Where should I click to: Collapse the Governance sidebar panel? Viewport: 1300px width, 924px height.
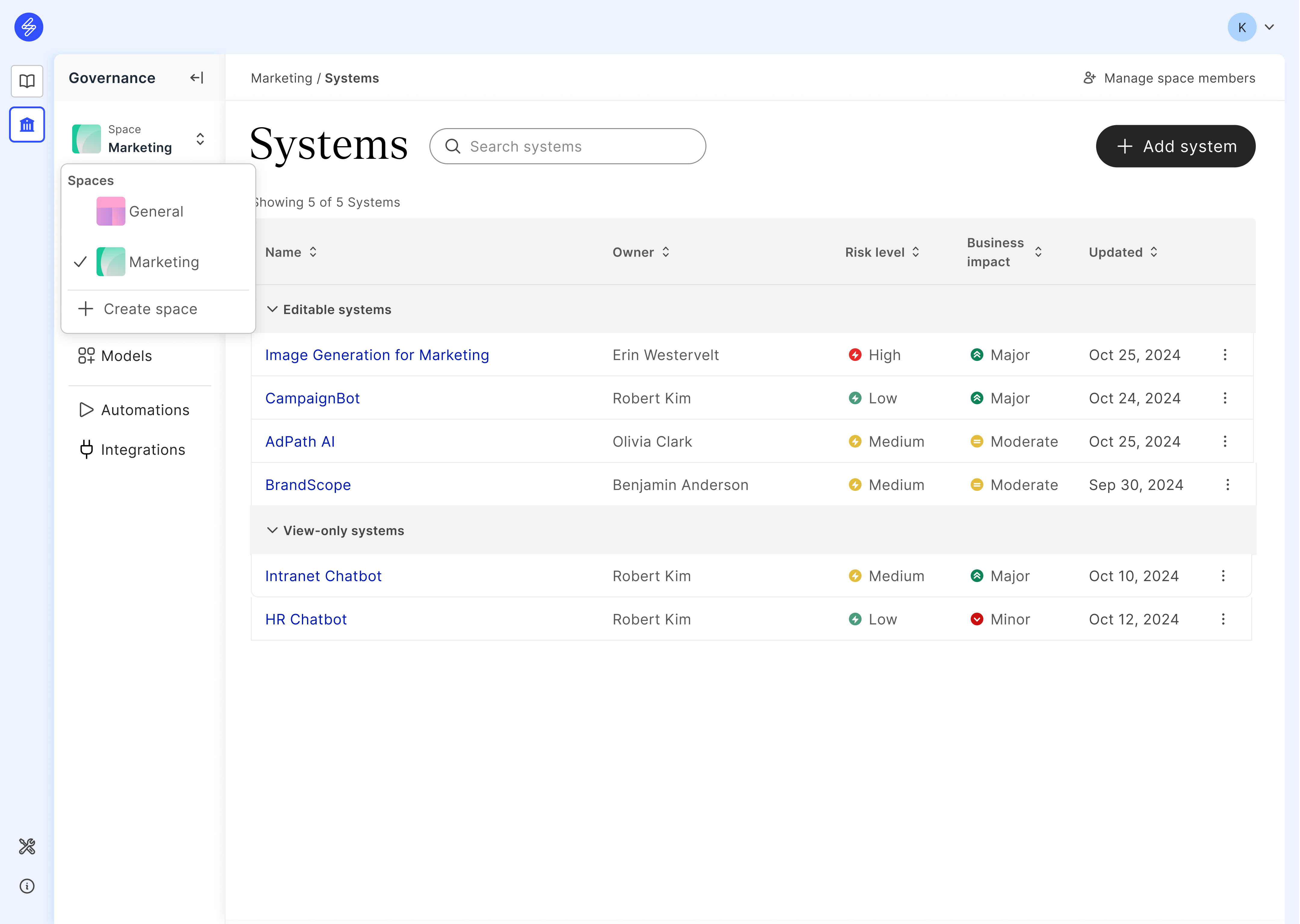tap(197, 78)
